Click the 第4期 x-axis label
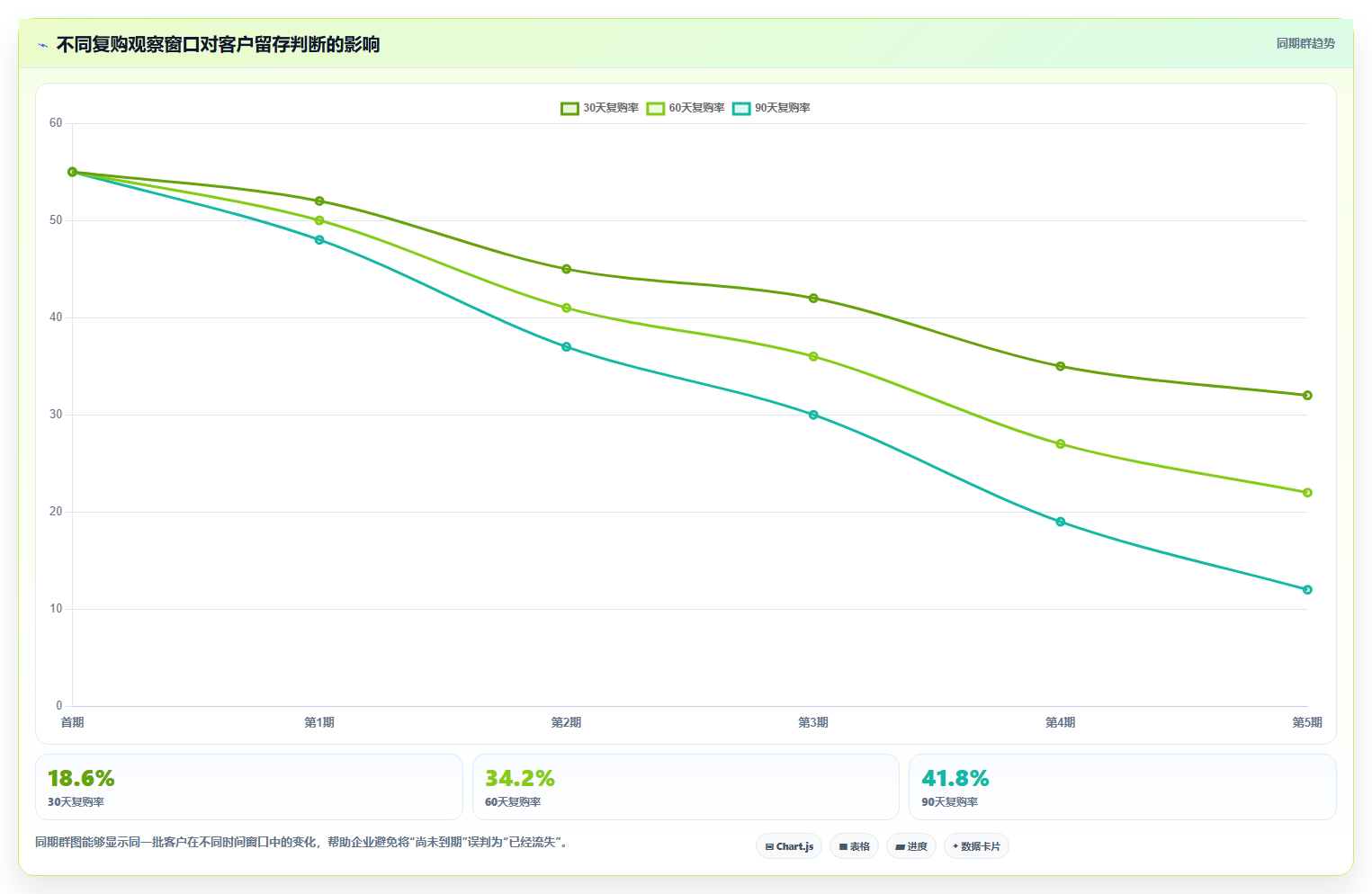Image resolution: width=1372 pixels, height=894 pixels. point(1061,722)
